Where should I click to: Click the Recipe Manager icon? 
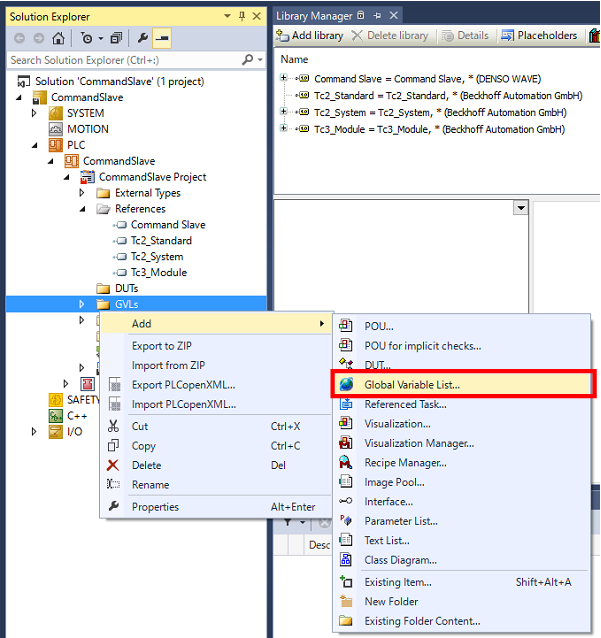click(346, 463)
